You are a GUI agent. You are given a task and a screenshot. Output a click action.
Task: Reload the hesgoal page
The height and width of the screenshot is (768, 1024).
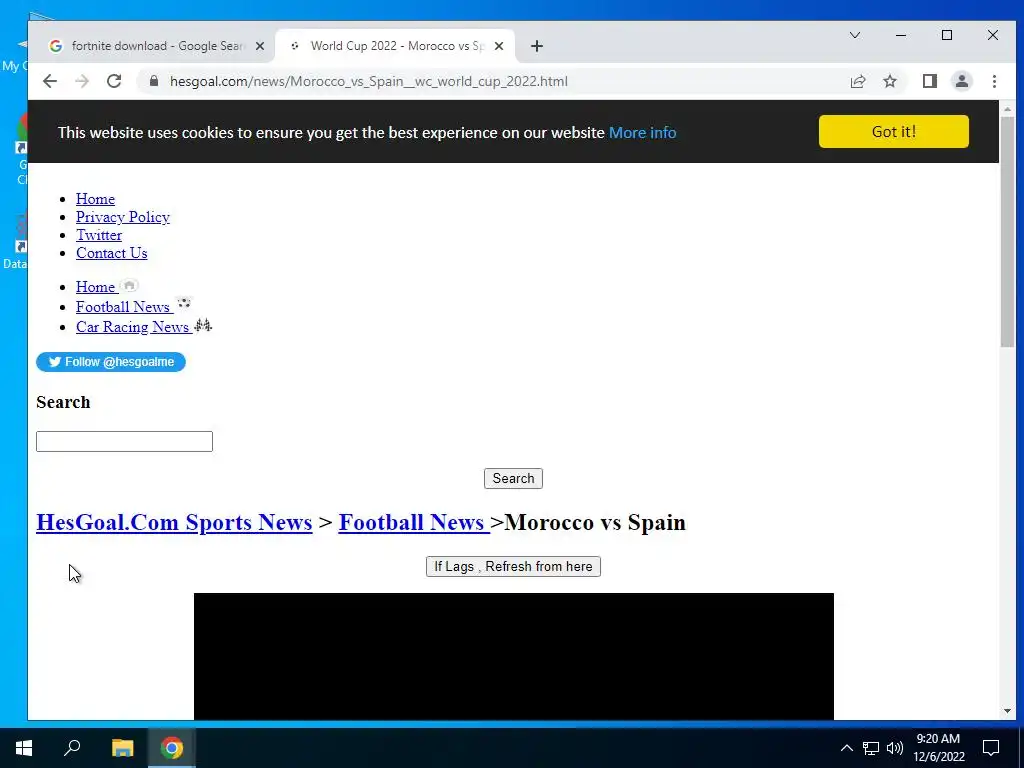click(114, 81)
